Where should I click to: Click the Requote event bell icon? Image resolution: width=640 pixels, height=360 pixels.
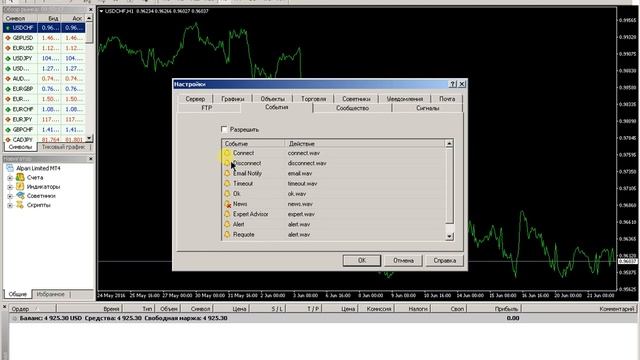(227, 235)
